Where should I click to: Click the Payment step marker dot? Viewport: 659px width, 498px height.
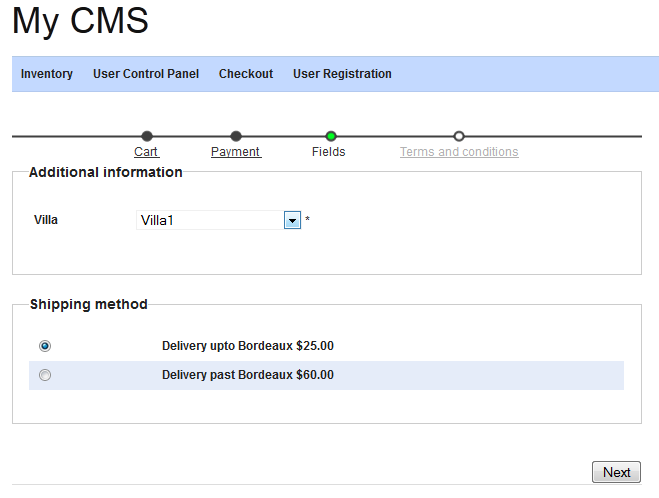236,136
